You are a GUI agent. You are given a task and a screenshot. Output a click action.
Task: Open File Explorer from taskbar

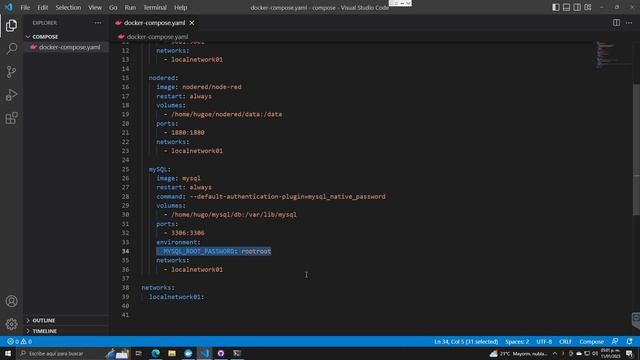[x=172, y=353]
